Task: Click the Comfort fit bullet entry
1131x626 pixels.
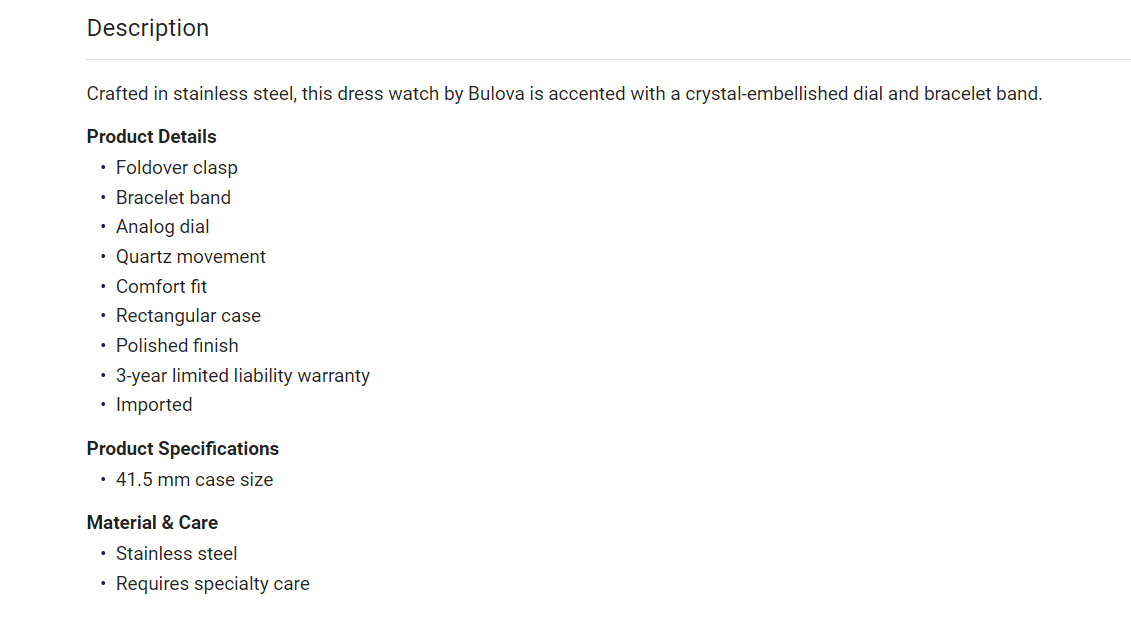Action: (x=161, y=286)
